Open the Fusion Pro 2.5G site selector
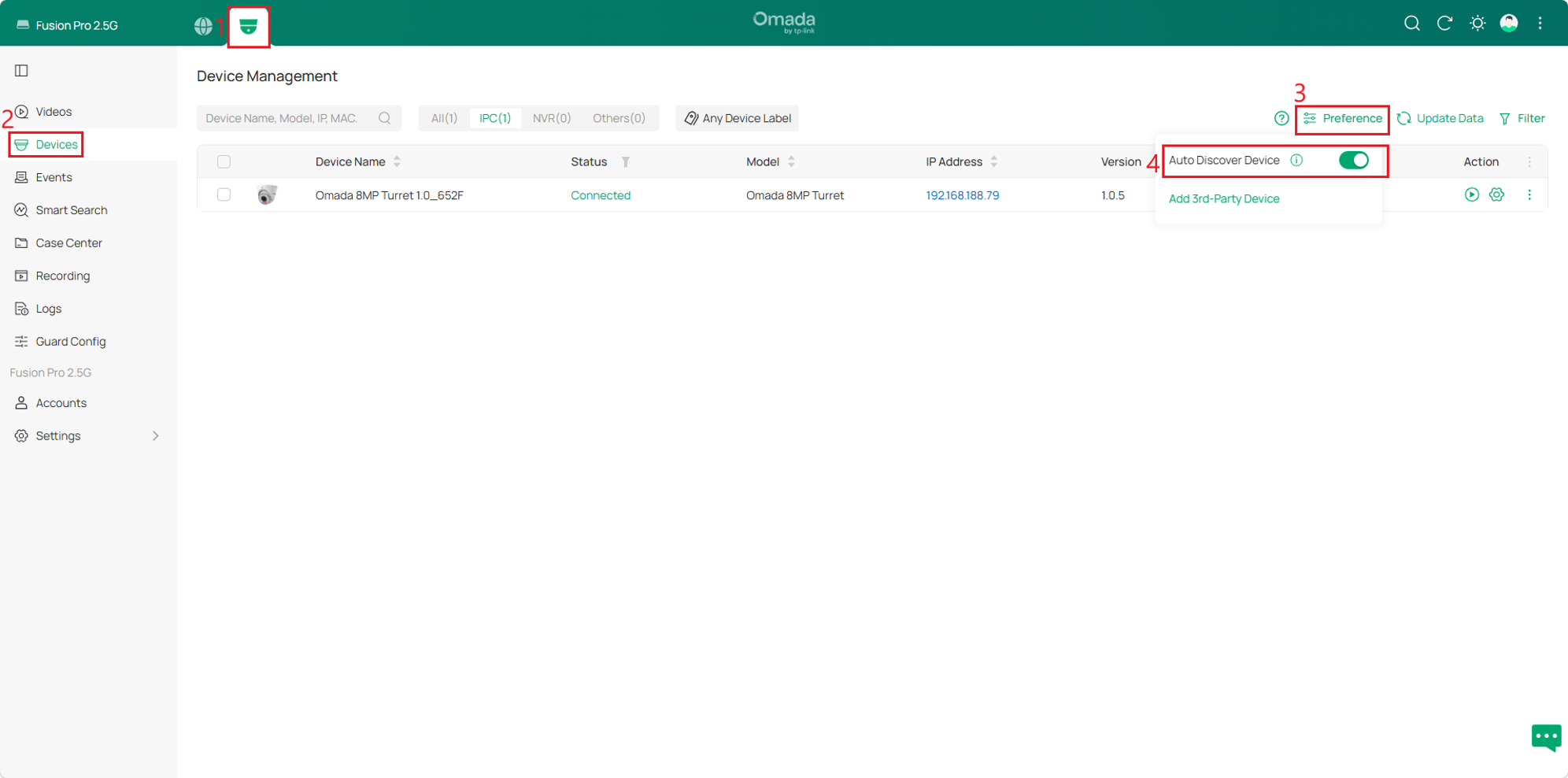Image resolution: width=1568 pixels, height=778 pixels. [x=67, y=25]
